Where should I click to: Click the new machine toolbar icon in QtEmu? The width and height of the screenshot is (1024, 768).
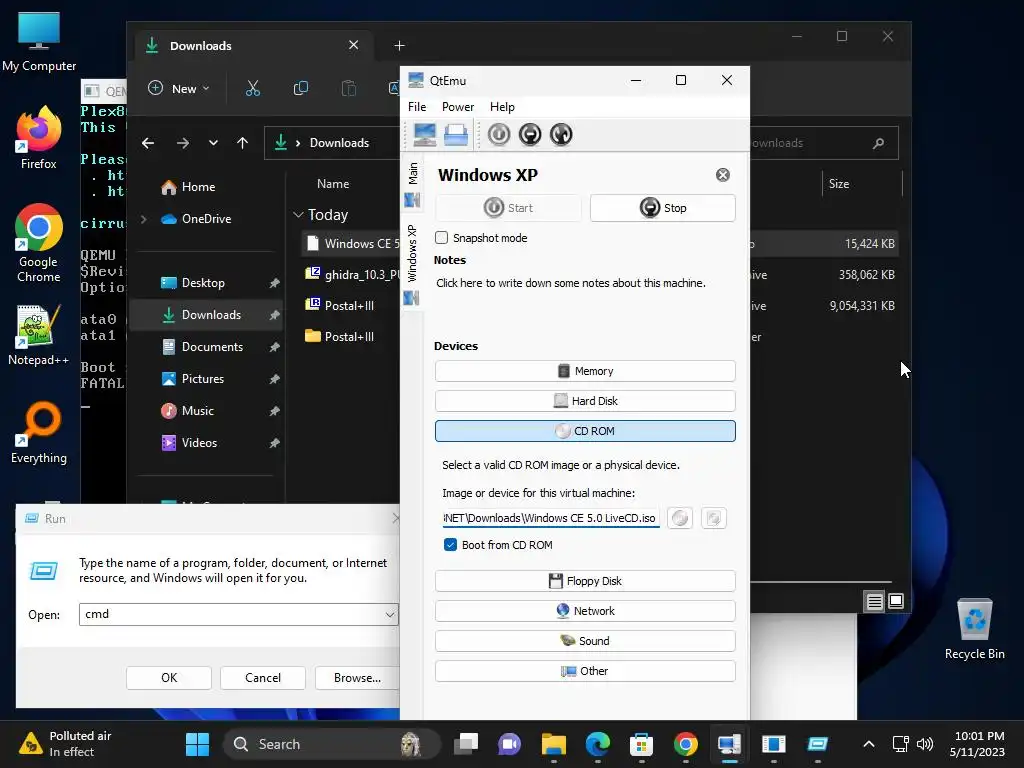coord(424,135)
